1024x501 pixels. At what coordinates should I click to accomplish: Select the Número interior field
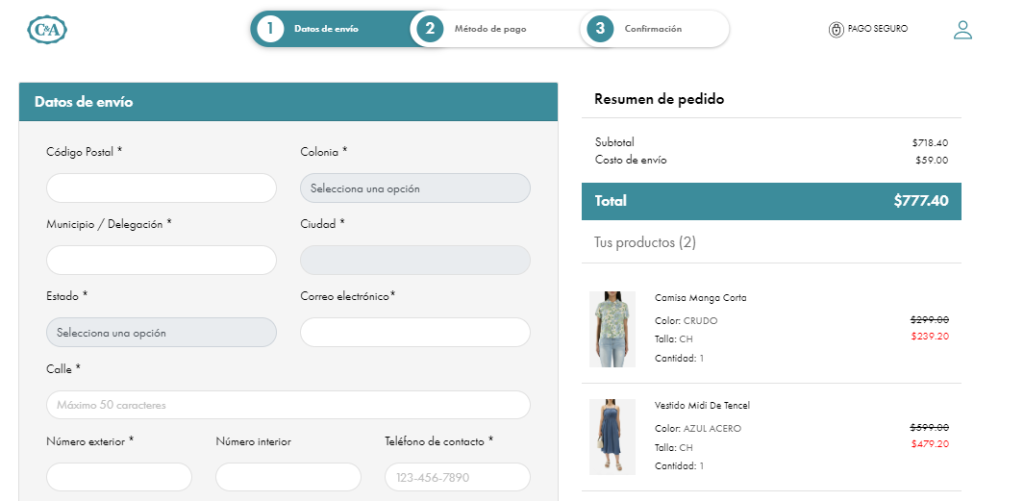coord(288,477)
